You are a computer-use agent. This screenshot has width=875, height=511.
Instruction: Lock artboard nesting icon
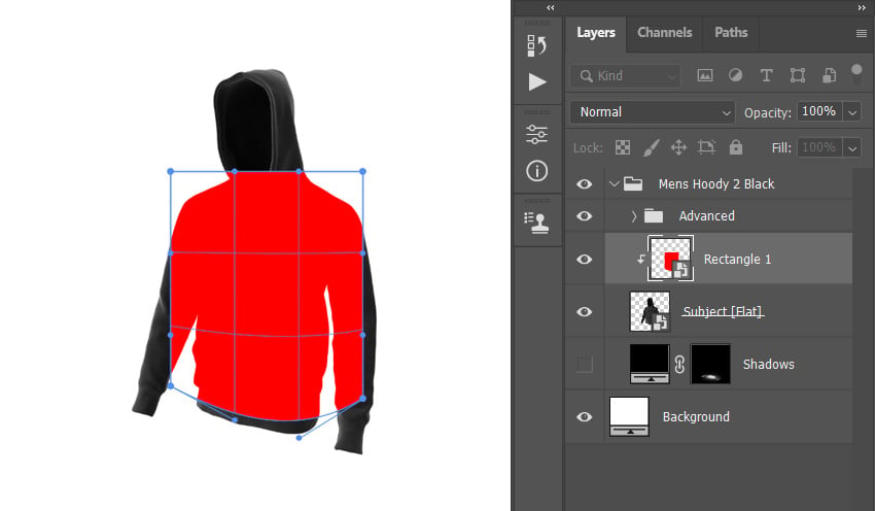click(x=706, y=147)
